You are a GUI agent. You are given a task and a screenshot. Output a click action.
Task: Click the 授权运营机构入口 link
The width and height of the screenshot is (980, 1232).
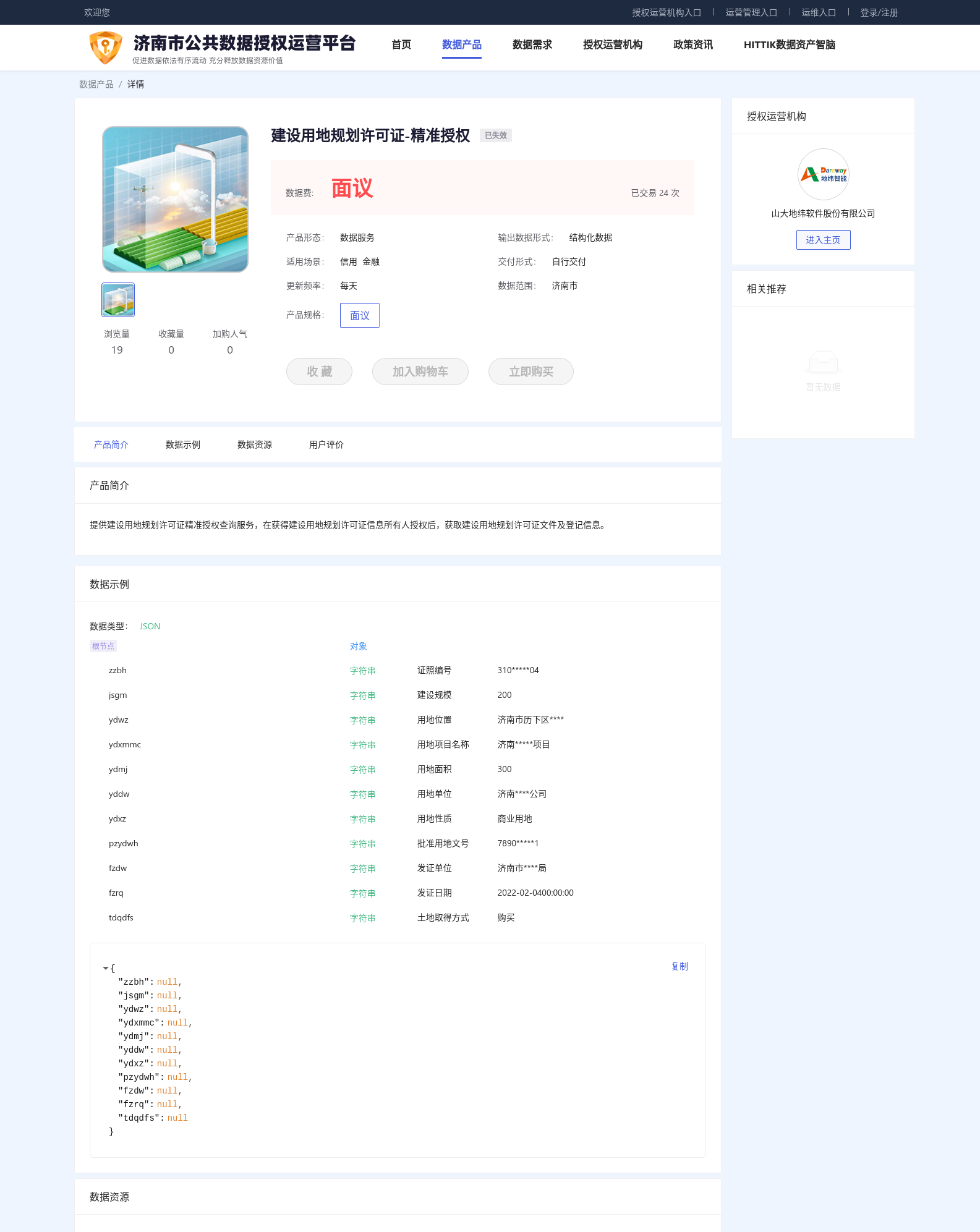click(666, 12)
